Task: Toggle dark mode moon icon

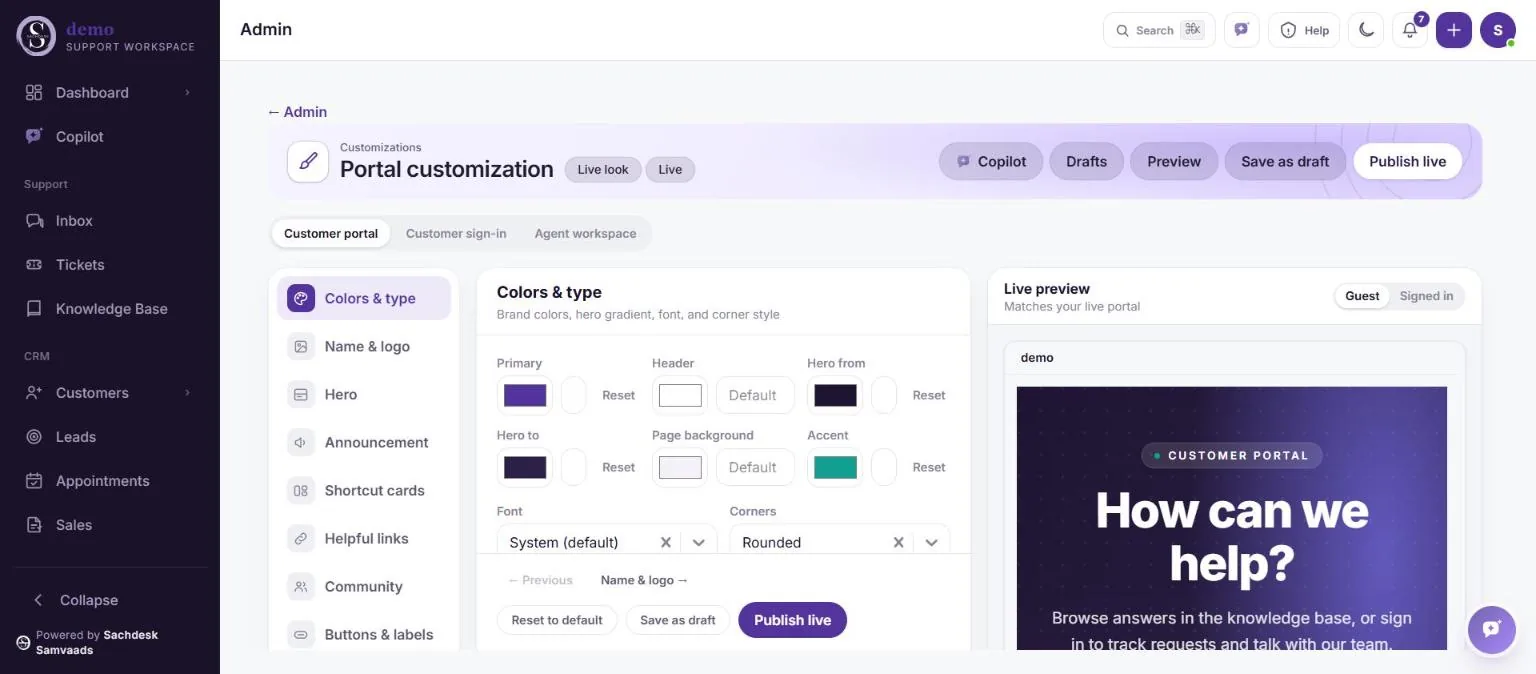Action: click(x=1366, y=30)
